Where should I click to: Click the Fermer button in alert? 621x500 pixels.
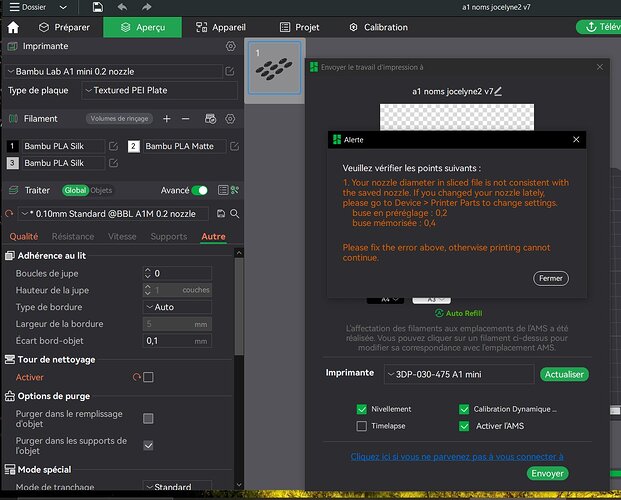pyautogui.click(x=551, y=278)
